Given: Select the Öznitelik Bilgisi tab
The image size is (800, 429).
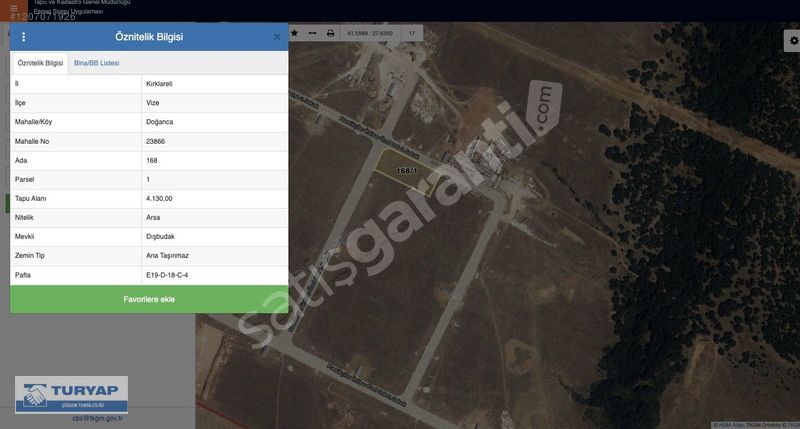Looking at the screenshot, I should click(40, 63).
